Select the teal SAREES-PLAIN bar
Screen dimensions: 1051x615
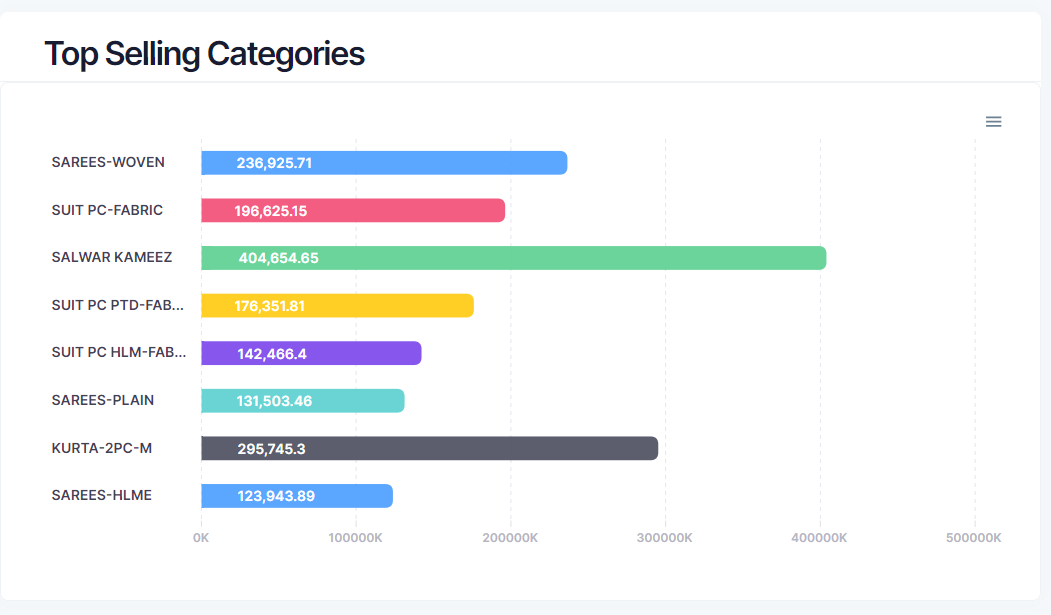(x=303, y=401)
